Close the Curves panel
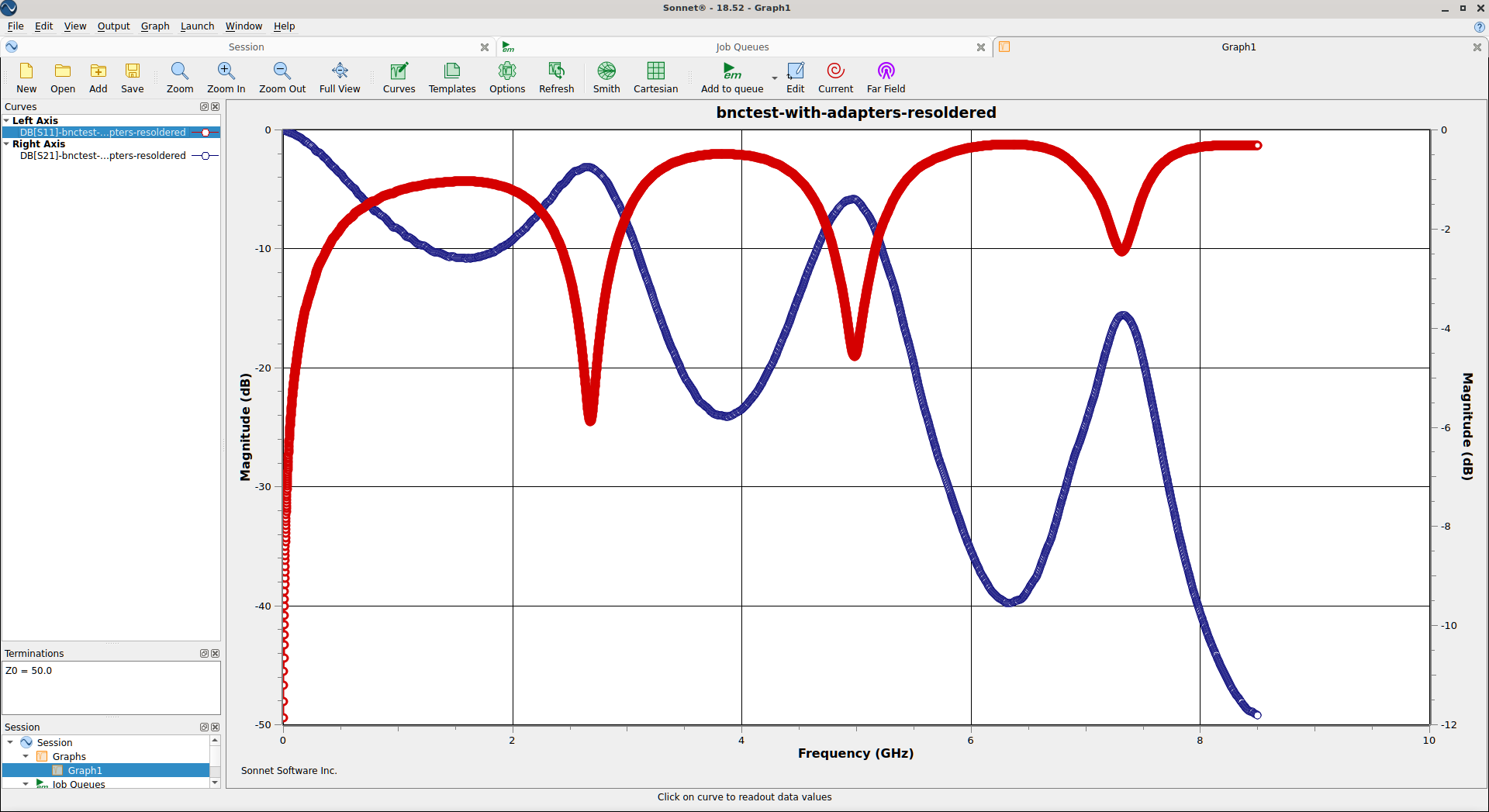The width and height of the screenshot is (1489, 812). [216, 107]
